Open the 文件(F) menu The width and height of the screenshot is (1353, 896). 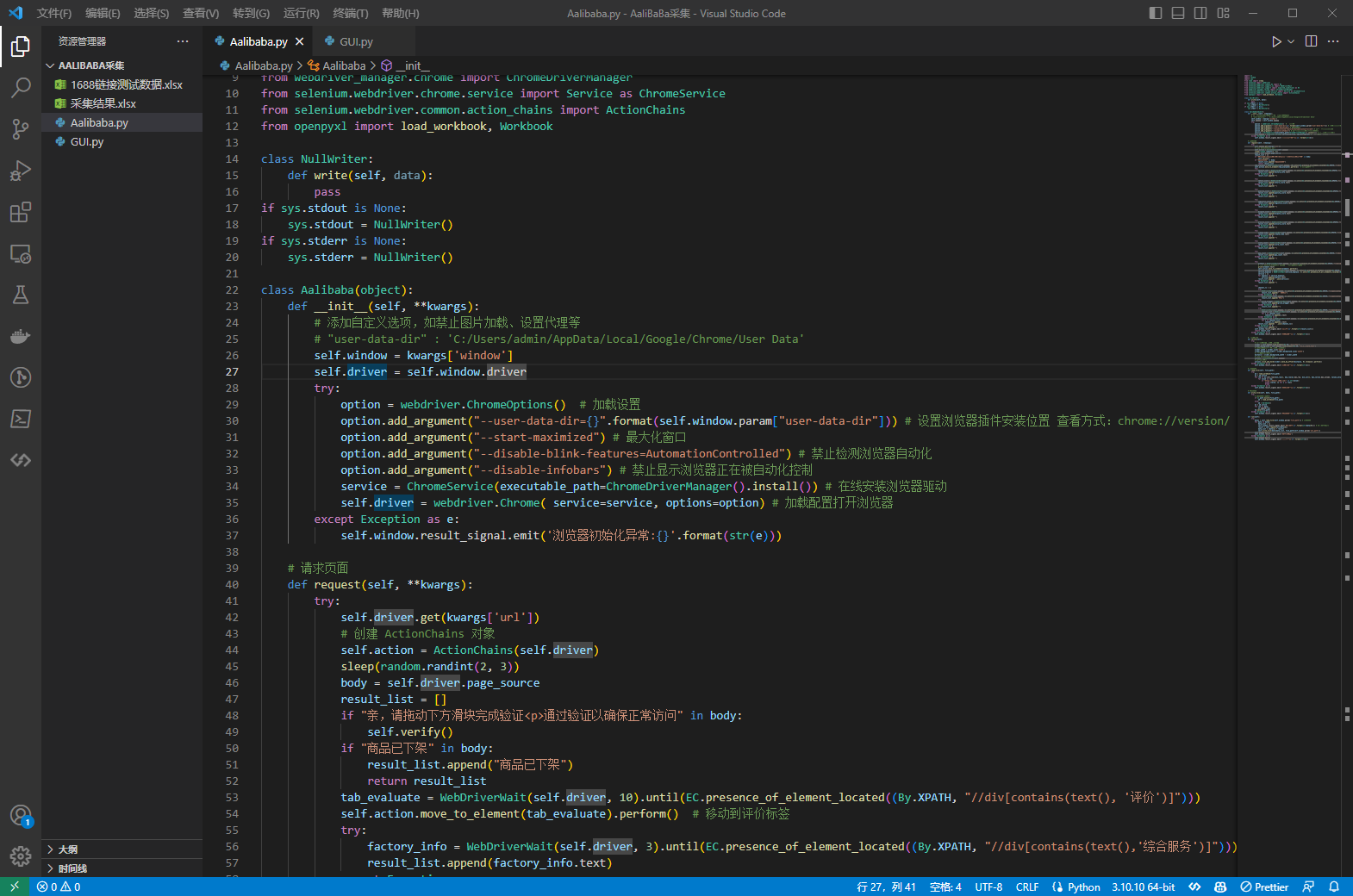pyautogui.click(x=54, y=13)
